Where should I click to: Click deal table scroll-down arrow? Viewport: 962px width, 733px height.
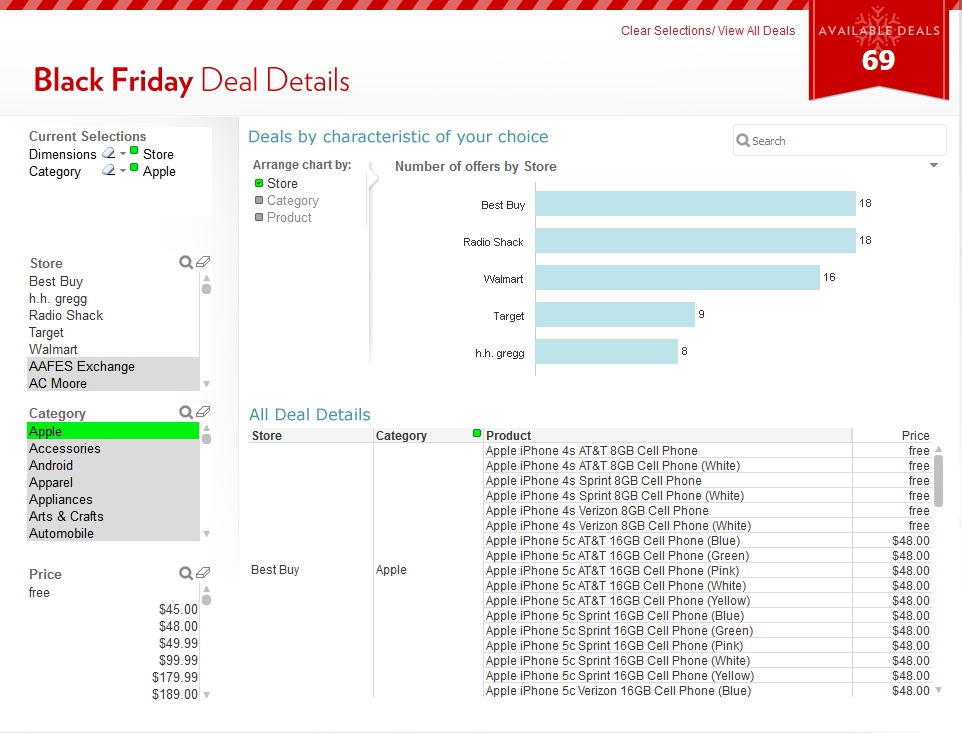coord(939,691)
